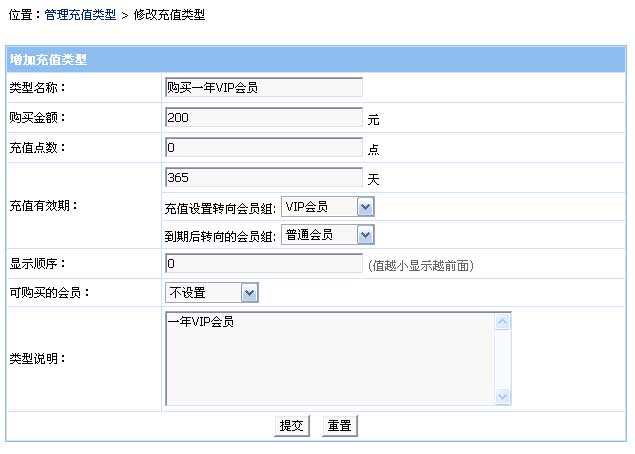This screenshot has width=635, height=454.
Task: Click the textarea scrollbar down arrow
Action: pyautogui.click(x=503, y=397)
